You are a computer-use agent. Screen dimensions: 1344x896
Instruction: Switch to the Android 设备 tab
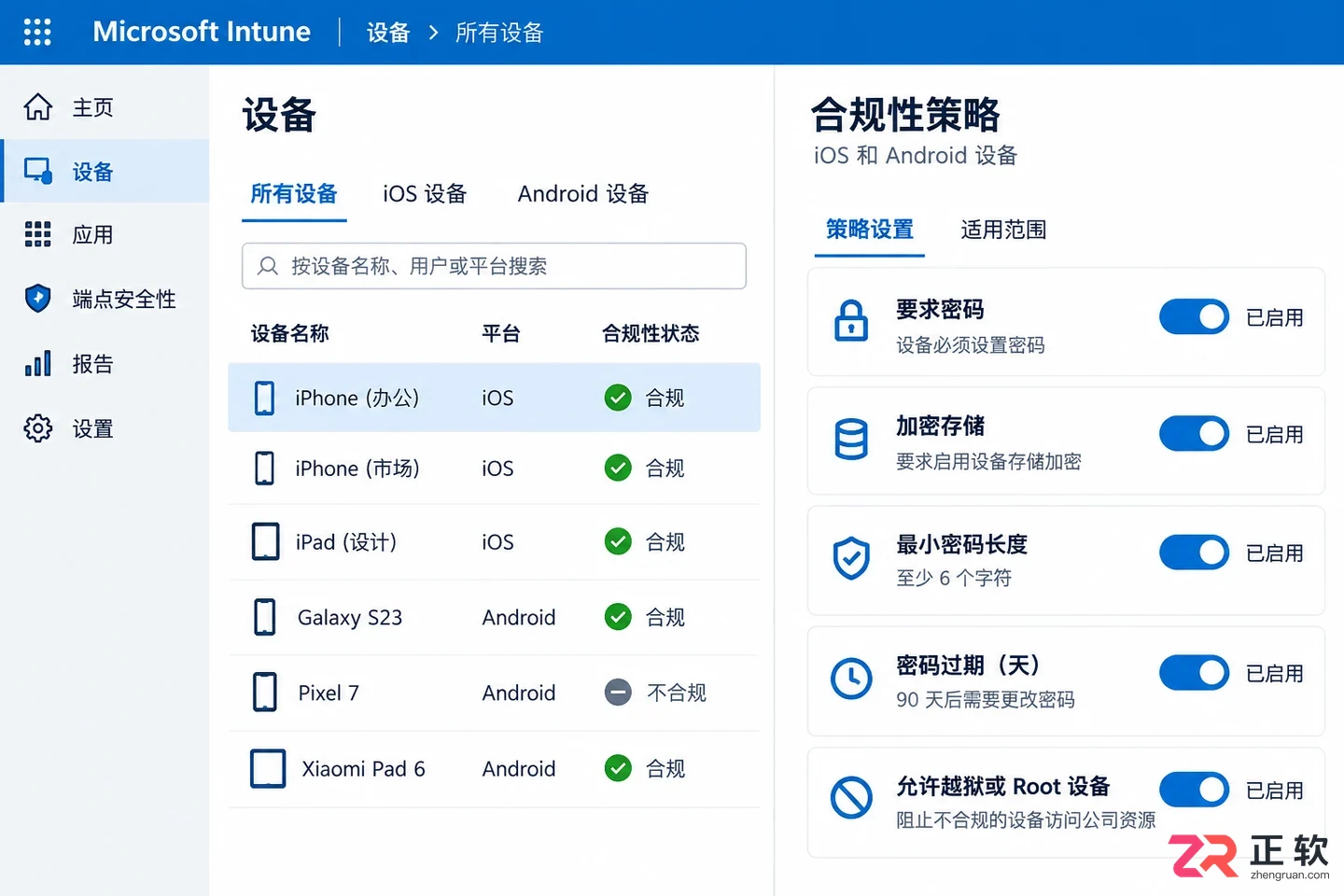[583, 194]
